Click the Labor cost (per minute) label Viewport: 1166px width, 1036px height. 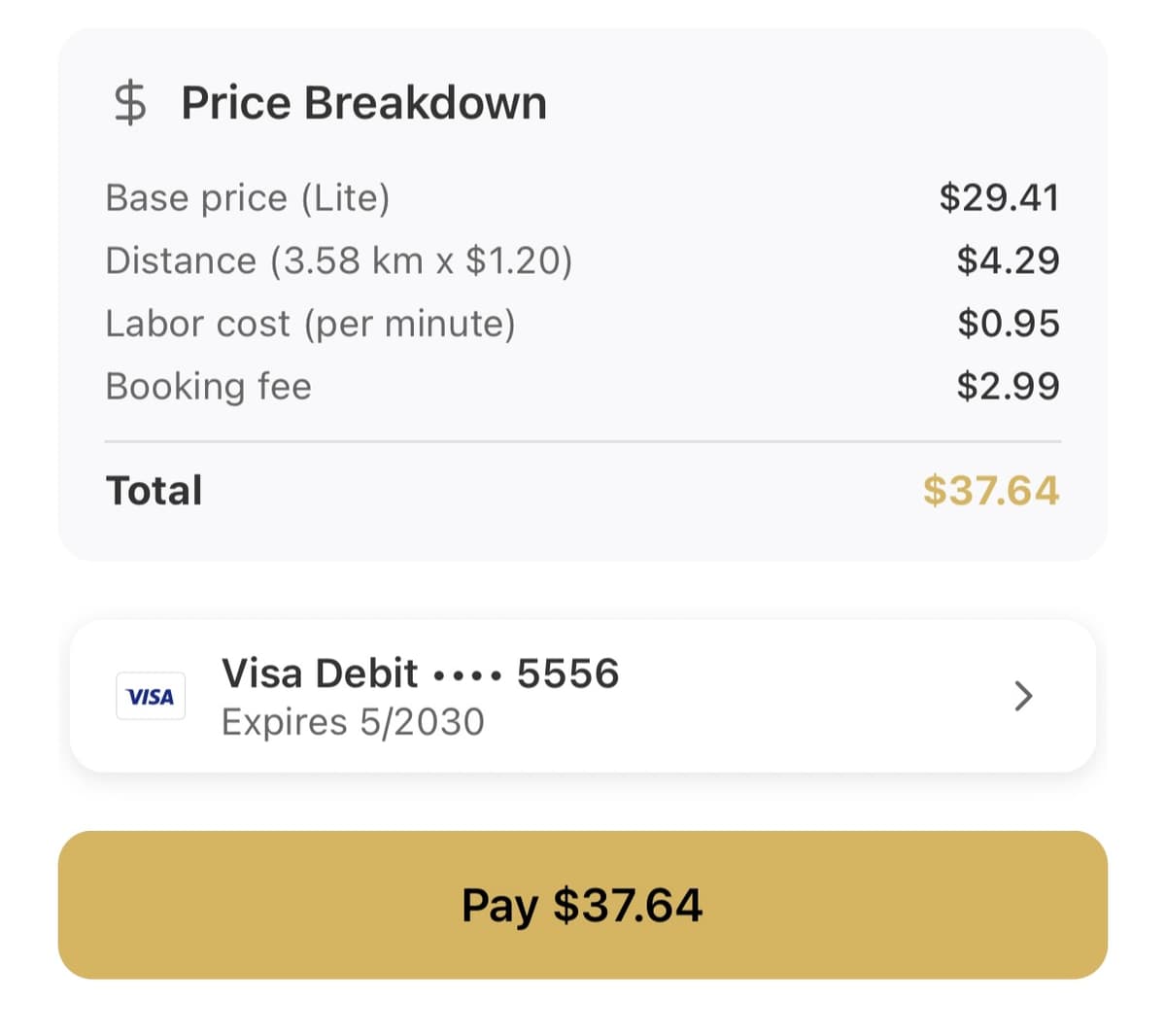[x=311, y=323]
